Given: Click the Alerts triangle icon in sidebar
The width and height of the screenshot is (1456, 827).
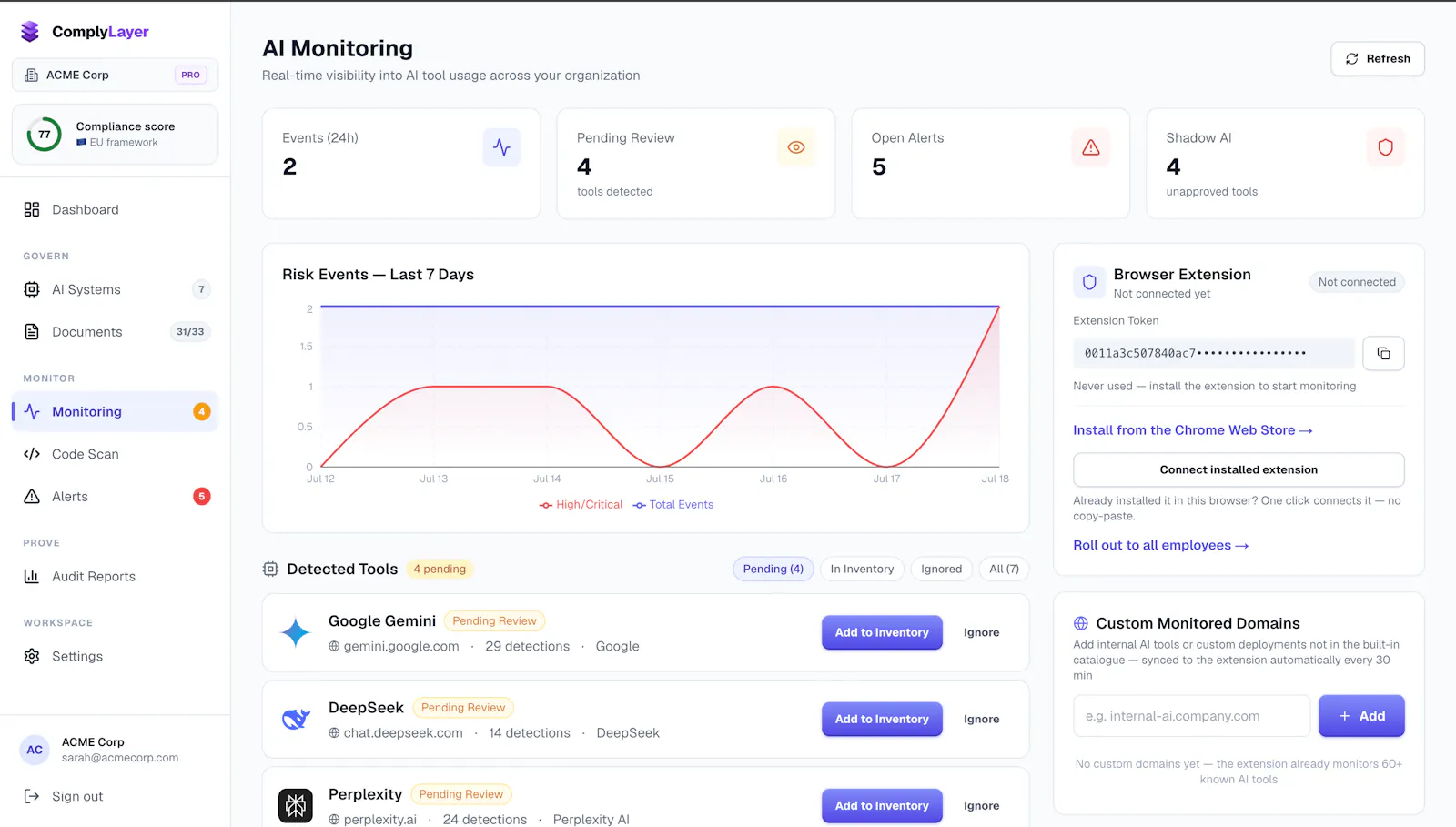Looking at the screenshot, I should (x=32, y=497).
